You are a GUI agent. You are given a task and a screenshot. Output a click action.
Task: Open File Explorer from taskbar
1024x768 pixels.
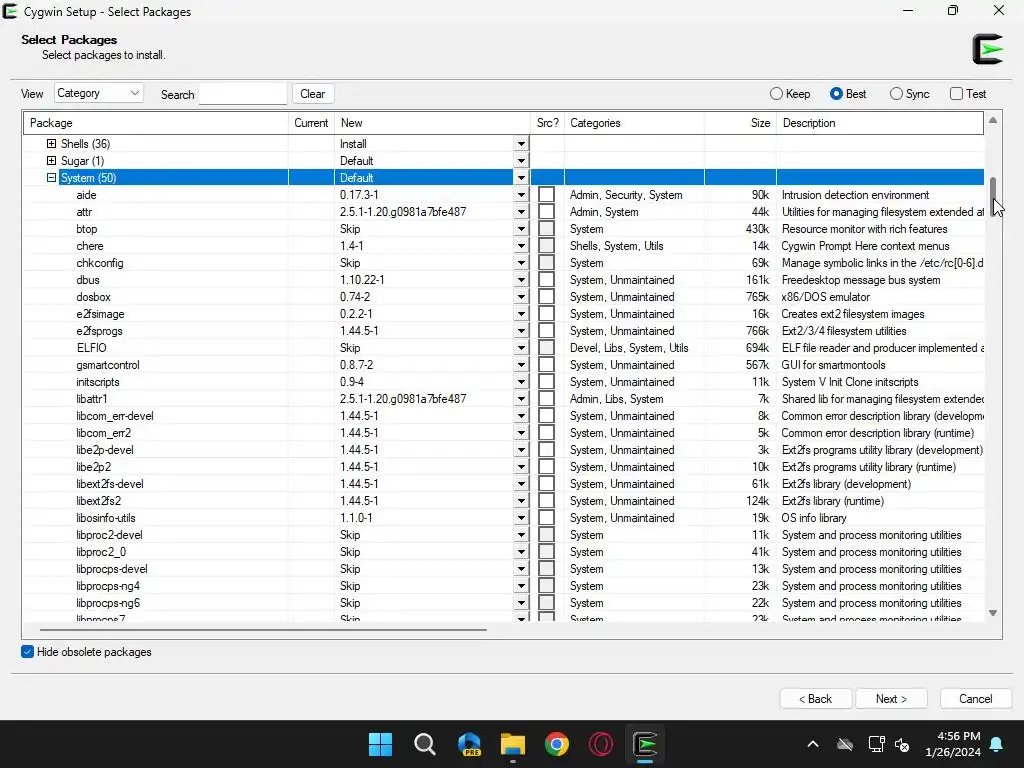pyautogui.click(x=513, y=744)
